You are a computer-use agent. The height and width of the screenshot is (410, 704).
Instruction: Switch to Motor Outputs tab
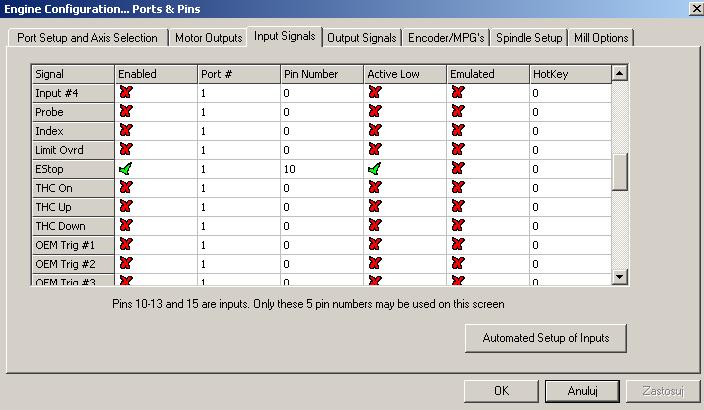tap(208, 38)
